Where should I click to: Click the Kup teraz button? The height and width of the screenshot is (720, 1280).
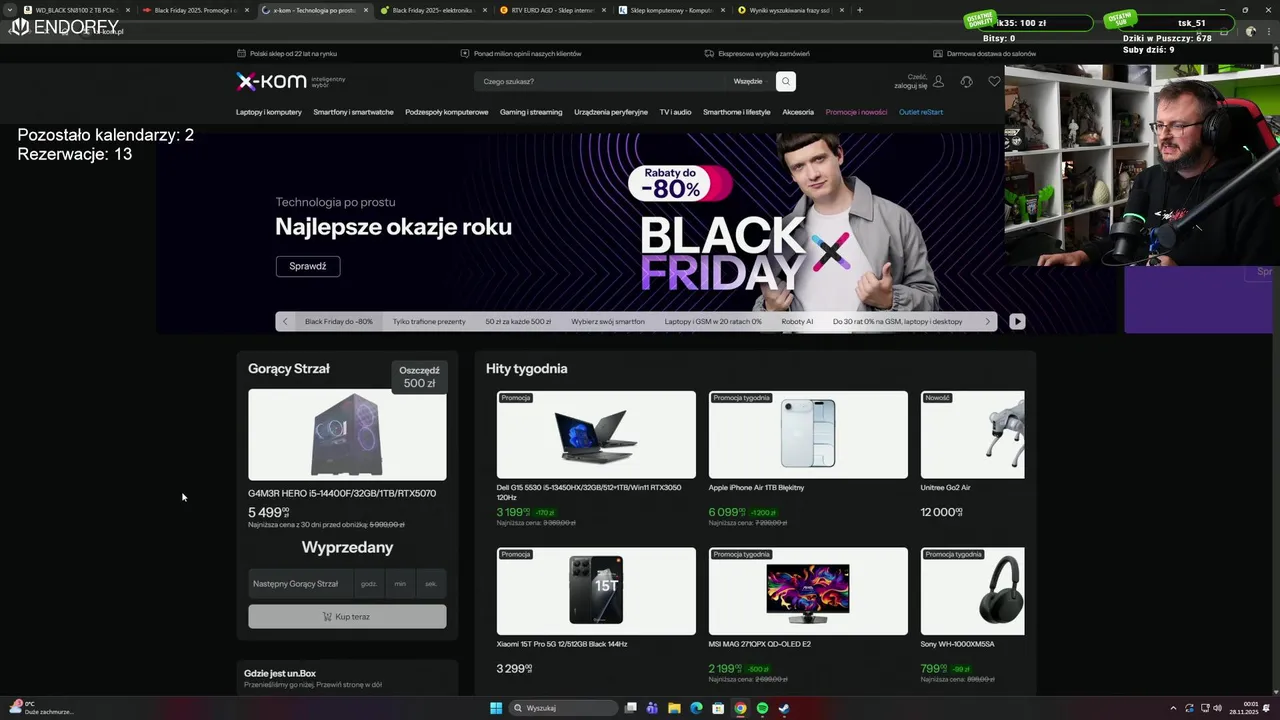[x=347, y=616]
